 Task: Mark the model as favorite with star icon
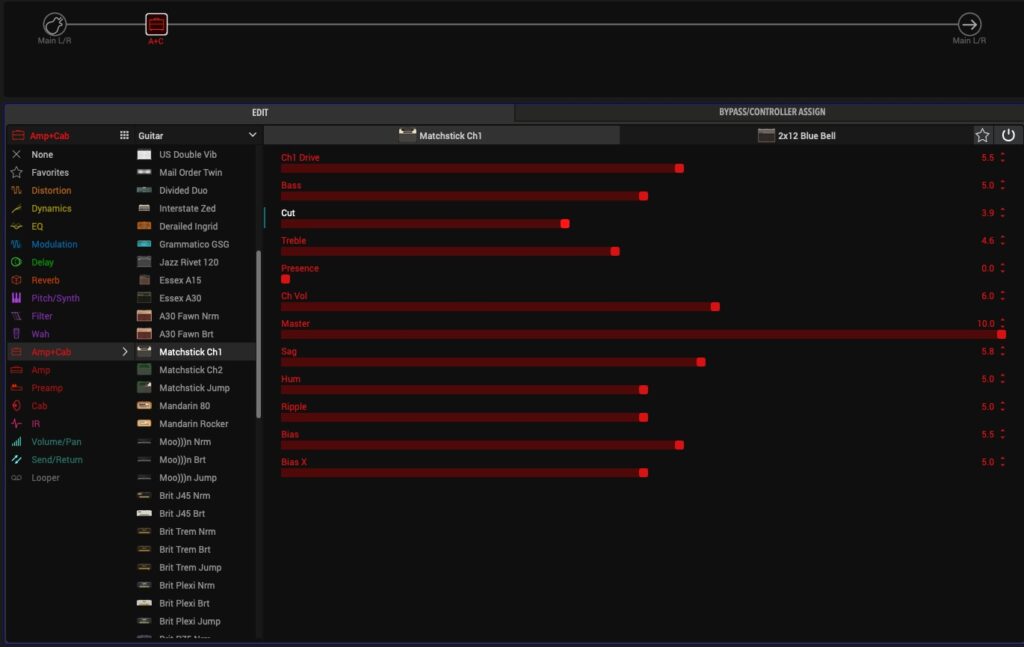point(982,136)
